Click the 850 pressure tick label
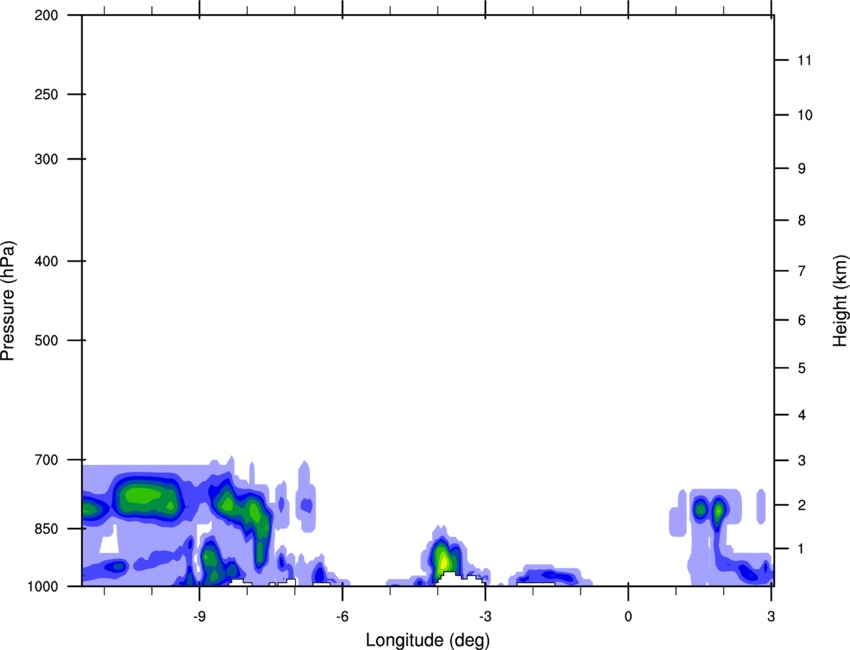This screenshot has width=850, height=650. (46, 529)
